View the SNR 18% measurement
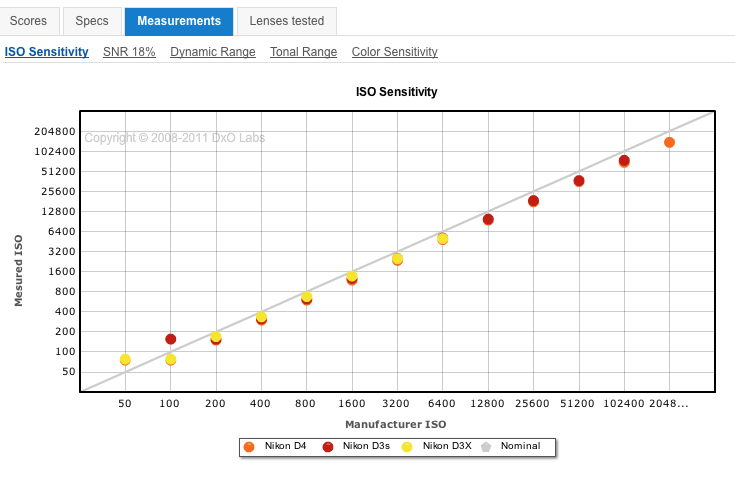Viewport: 735px width, 488px height. [x=129, y=51]
